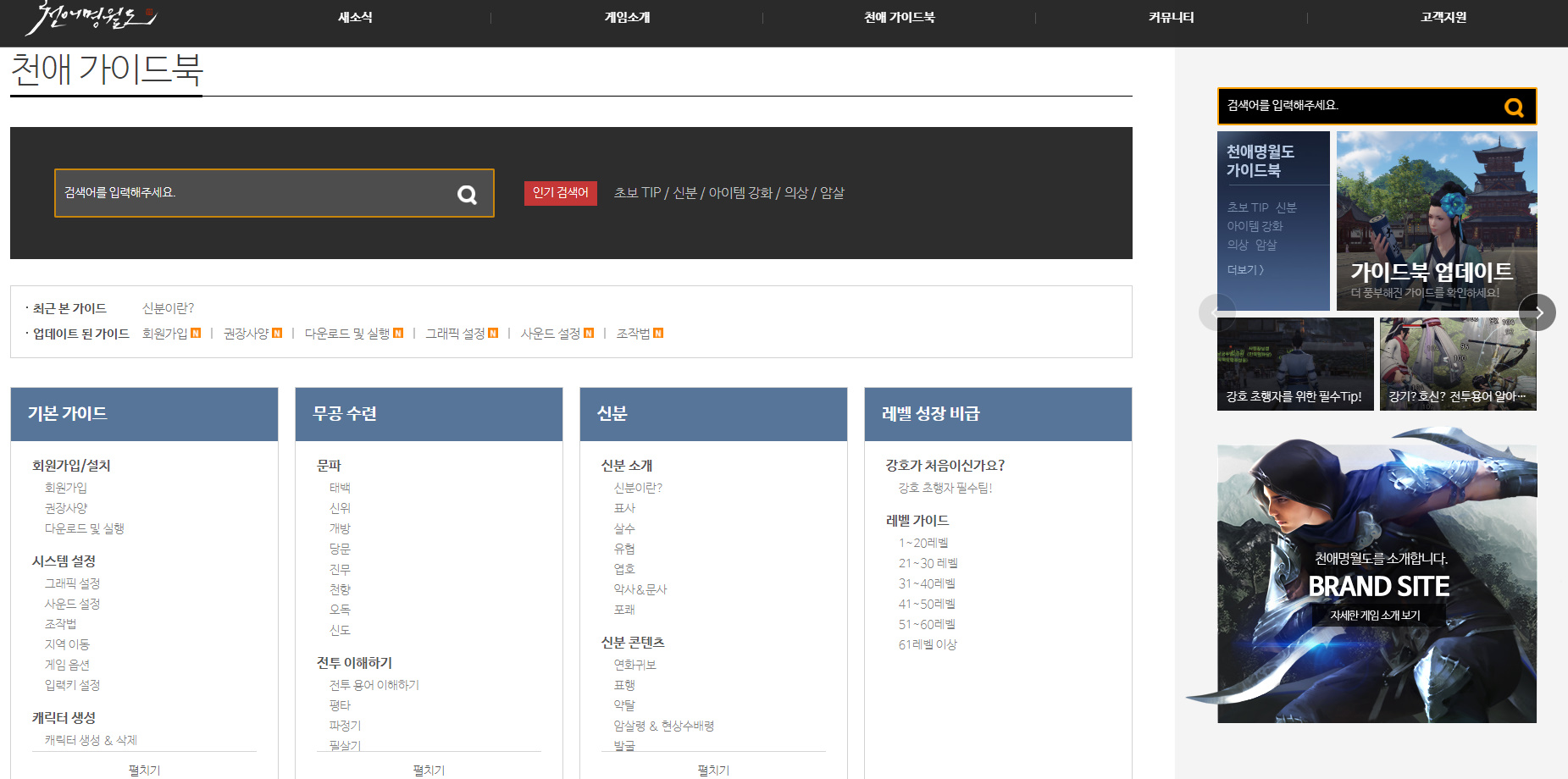Open the 조작법 updated guide with N badge

point(639,334)
